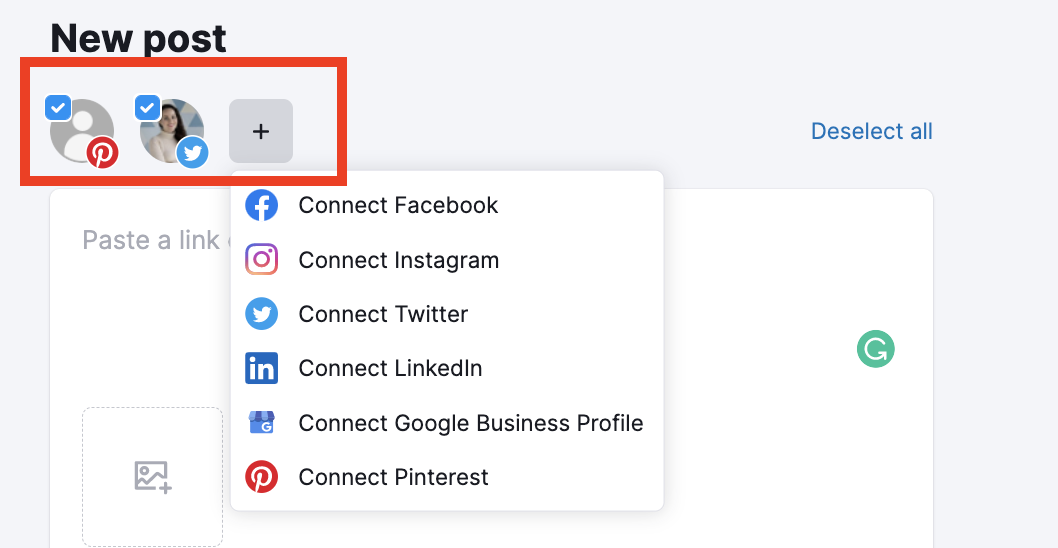Open the plus add-profile dropdown
The image size is (1058, 548).
click(x=261, y=131)
